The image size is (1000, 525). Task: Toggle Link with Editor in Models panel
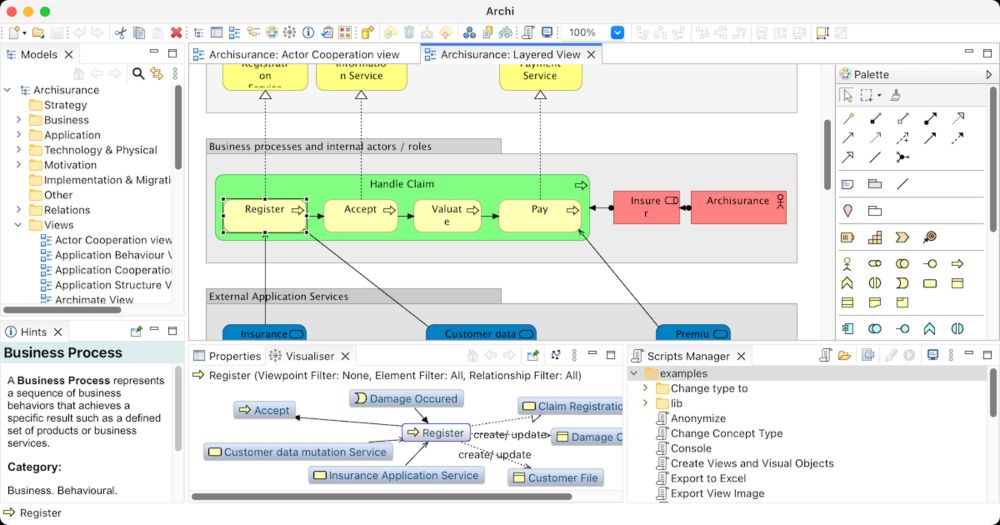click(156, 74)
